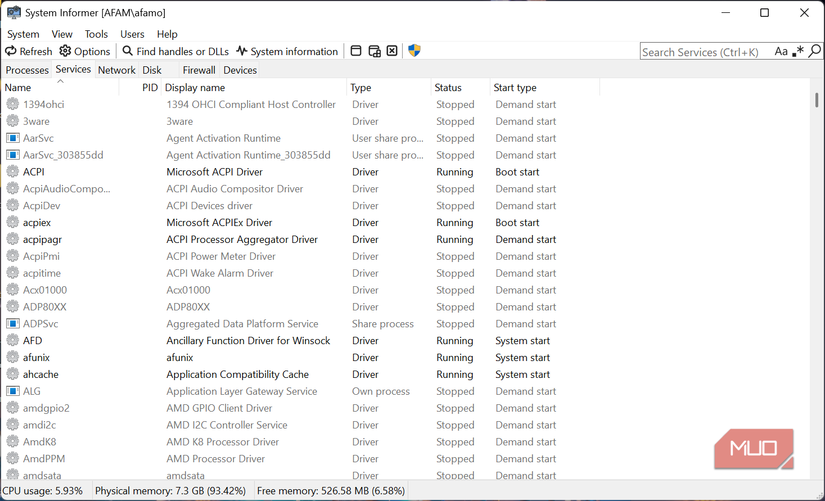Select Application Layer Gateway Service text
Image resolution: width=825 pixels, height=501 pixels.
click(242, 391)
